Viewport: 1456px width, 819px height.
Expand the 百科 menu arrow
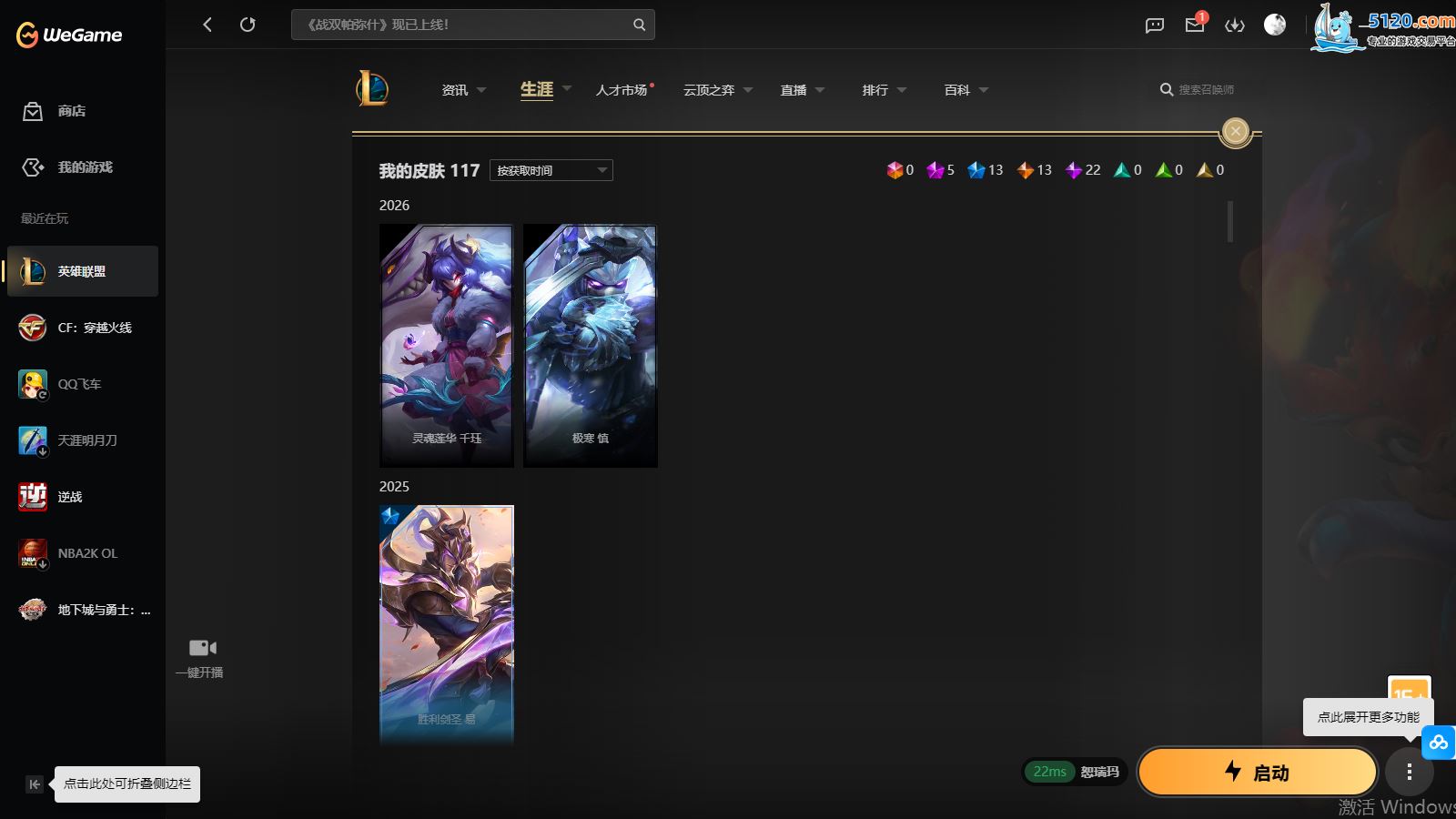[x=984, y=90]
